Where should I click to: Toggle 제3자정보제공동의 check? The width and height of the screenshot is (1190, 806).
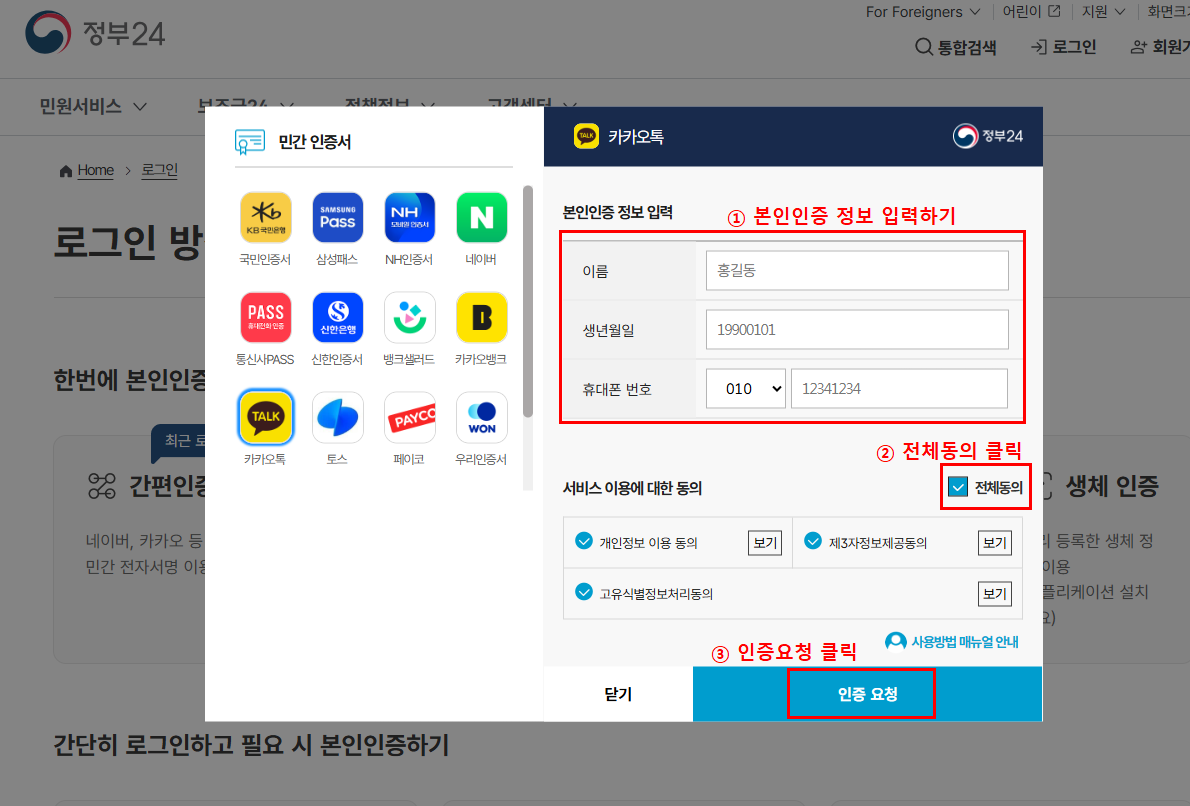point(813,540)
